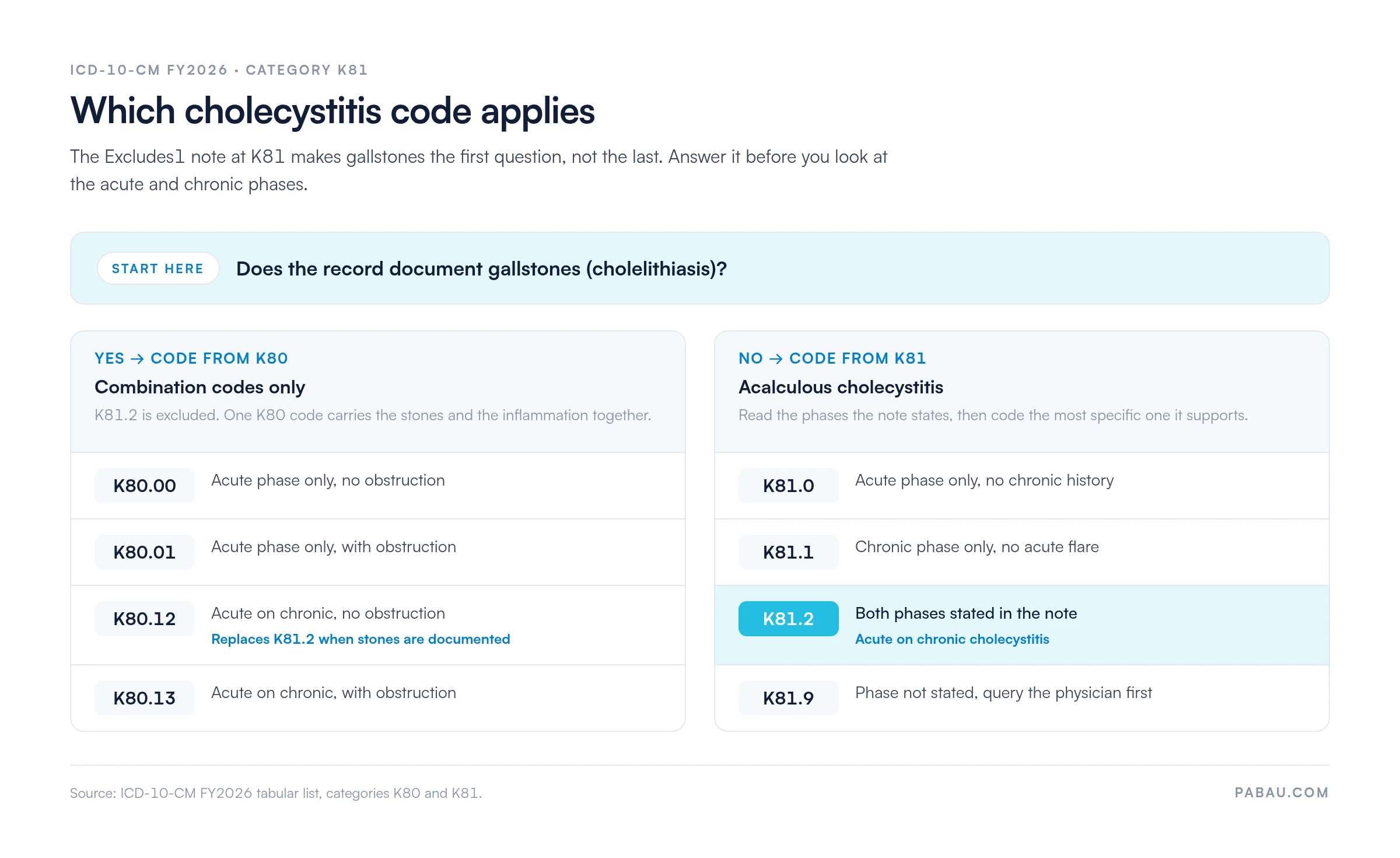Screen dimensions: 1400x858
Task: Select the highlighted K81.2 badge
Action: point(789,619)
